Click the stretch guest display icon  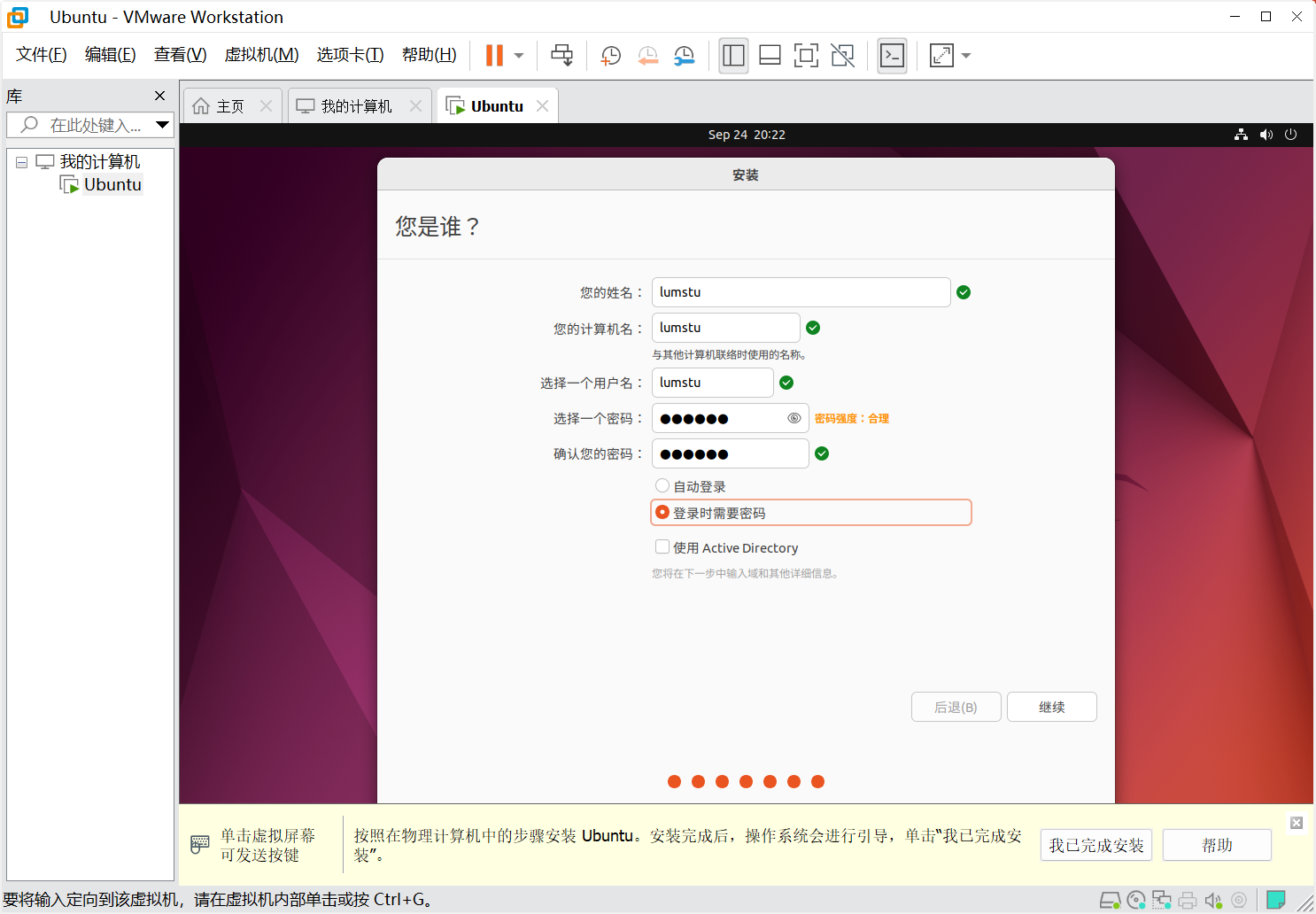(941, 56)
